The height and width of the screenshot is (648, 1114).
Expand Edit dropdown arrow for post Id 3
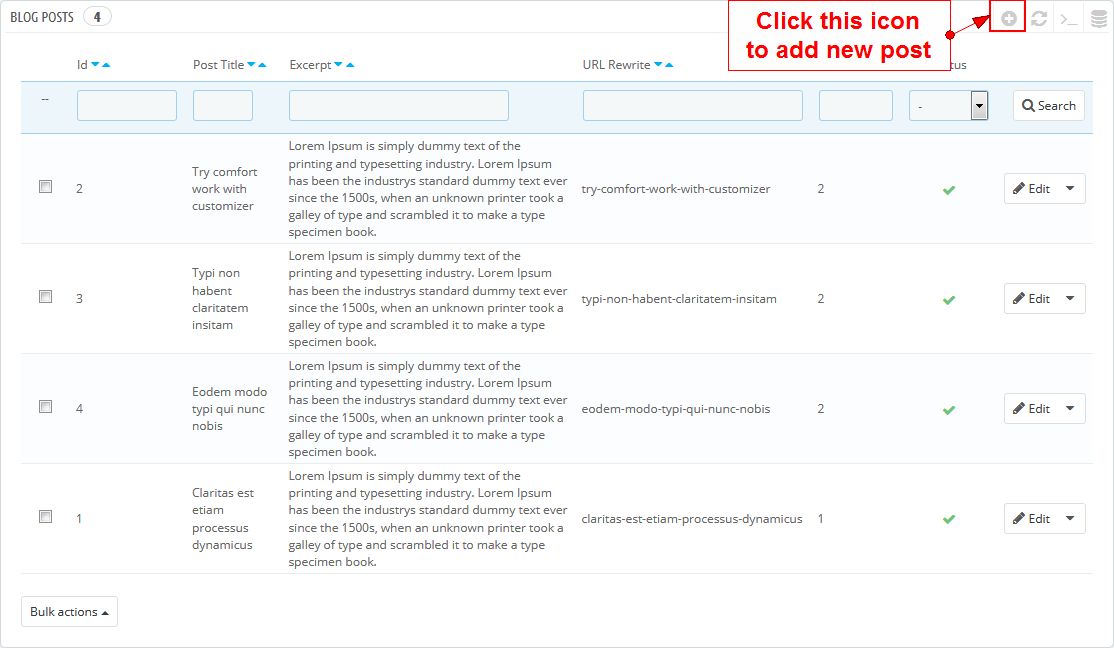[1070, 298]
